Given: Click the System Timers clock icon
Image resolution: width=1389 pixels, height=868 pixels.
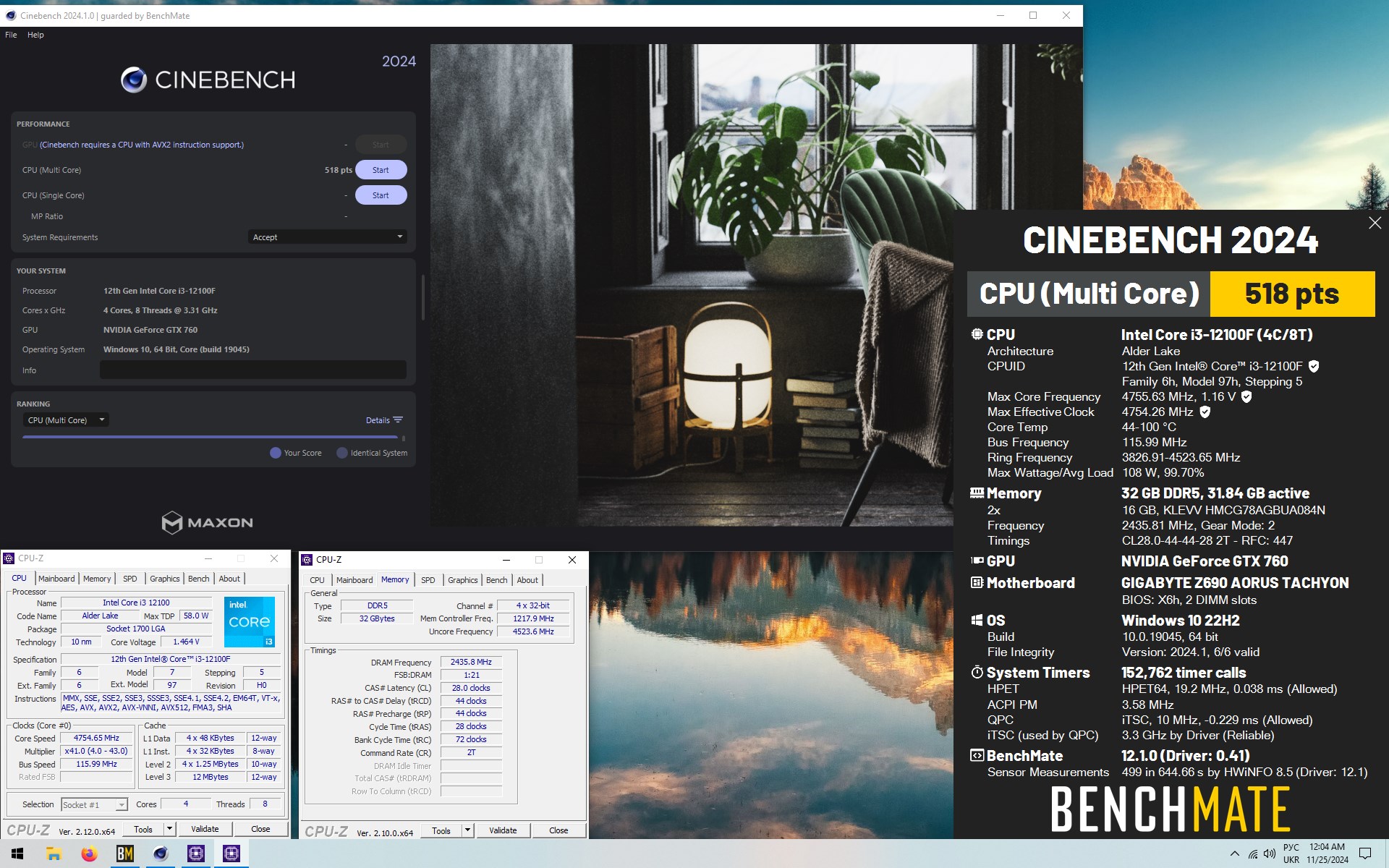Looking at the screenshot, I should pyautogui.click(x=977, y=673).
